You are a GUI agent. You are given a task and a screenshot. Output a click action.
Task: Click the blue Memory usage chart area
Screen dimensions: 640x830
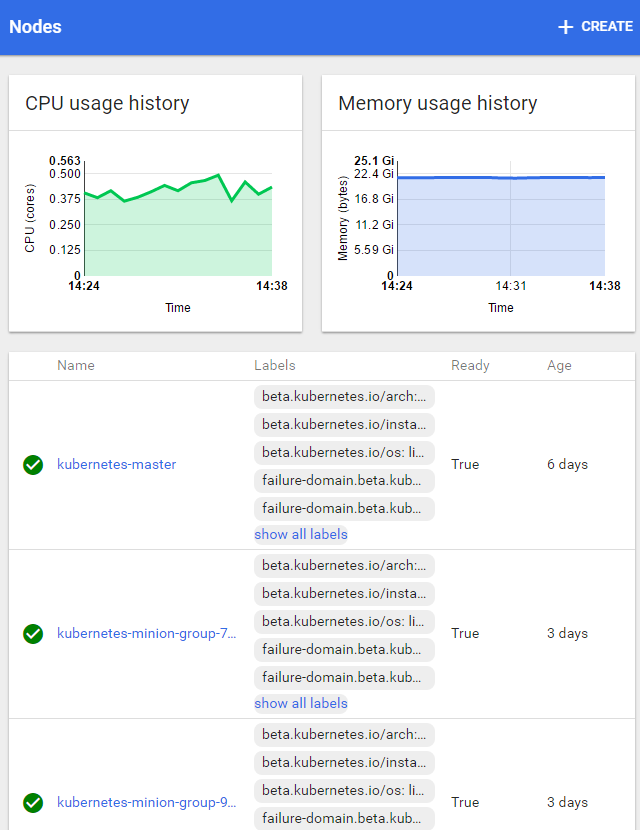point(500,230)
